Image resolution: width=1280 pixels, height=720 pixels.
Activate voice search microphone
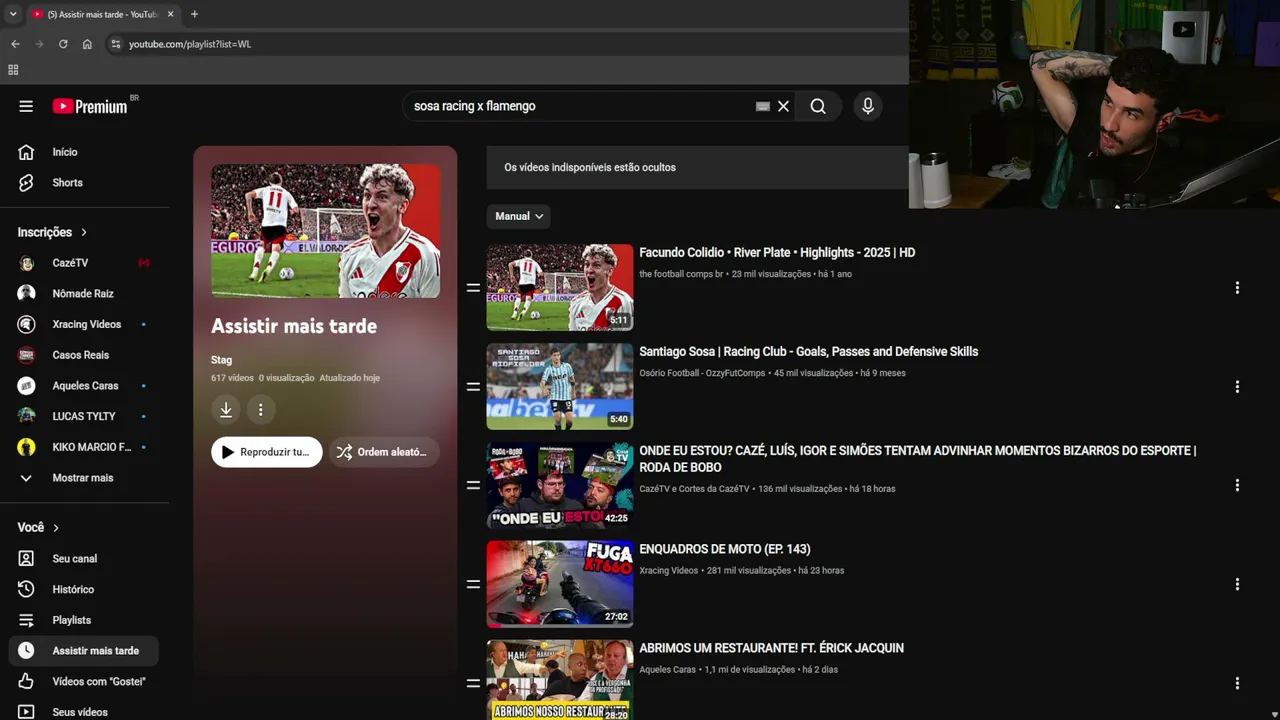(868, 106)
